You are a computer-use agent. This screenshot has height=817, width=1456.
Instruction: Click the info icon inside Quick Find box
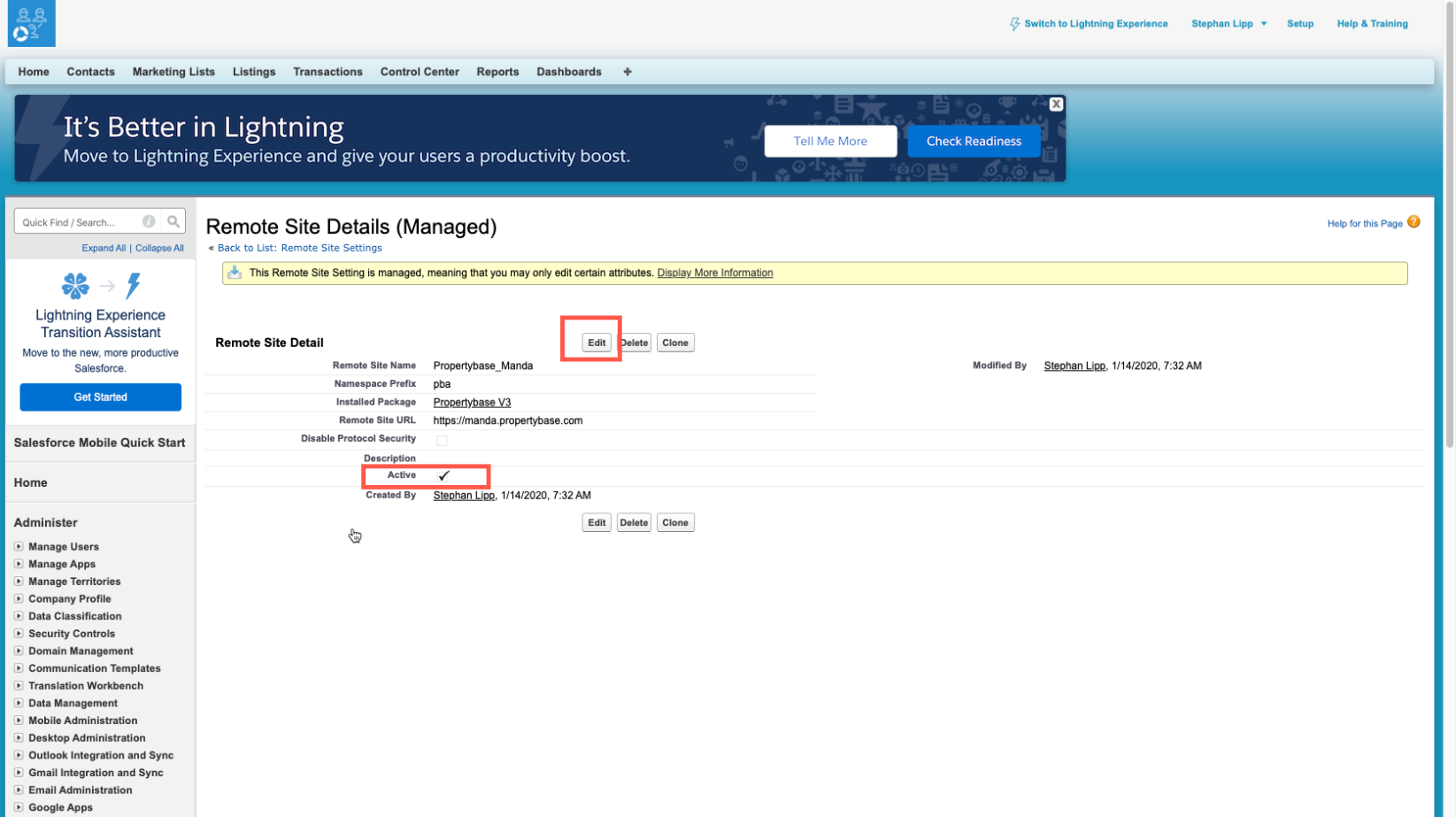(150, 221)
